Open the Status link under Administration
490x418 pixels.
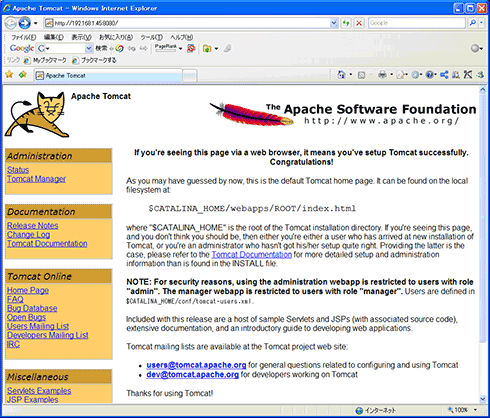pos(18,170)
